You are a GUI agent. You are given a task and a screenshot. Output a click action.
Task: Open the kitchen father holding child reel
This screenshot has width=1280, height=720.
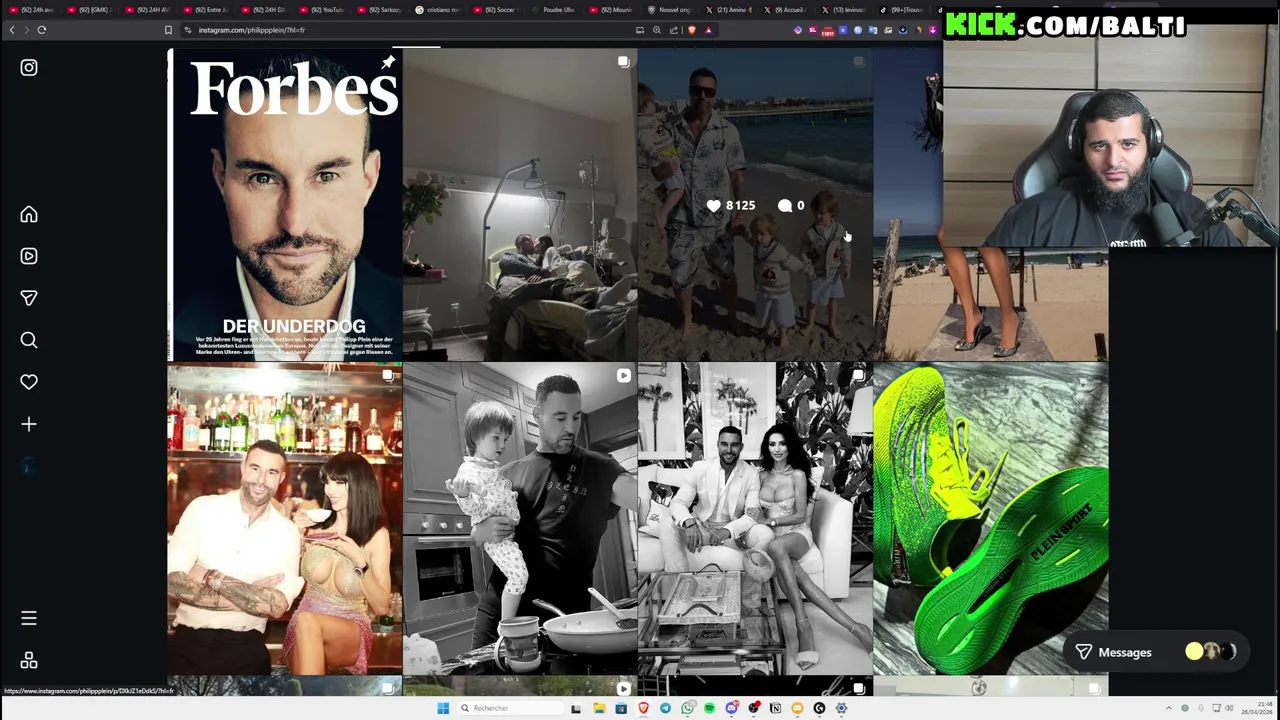[x=520, y=519]
